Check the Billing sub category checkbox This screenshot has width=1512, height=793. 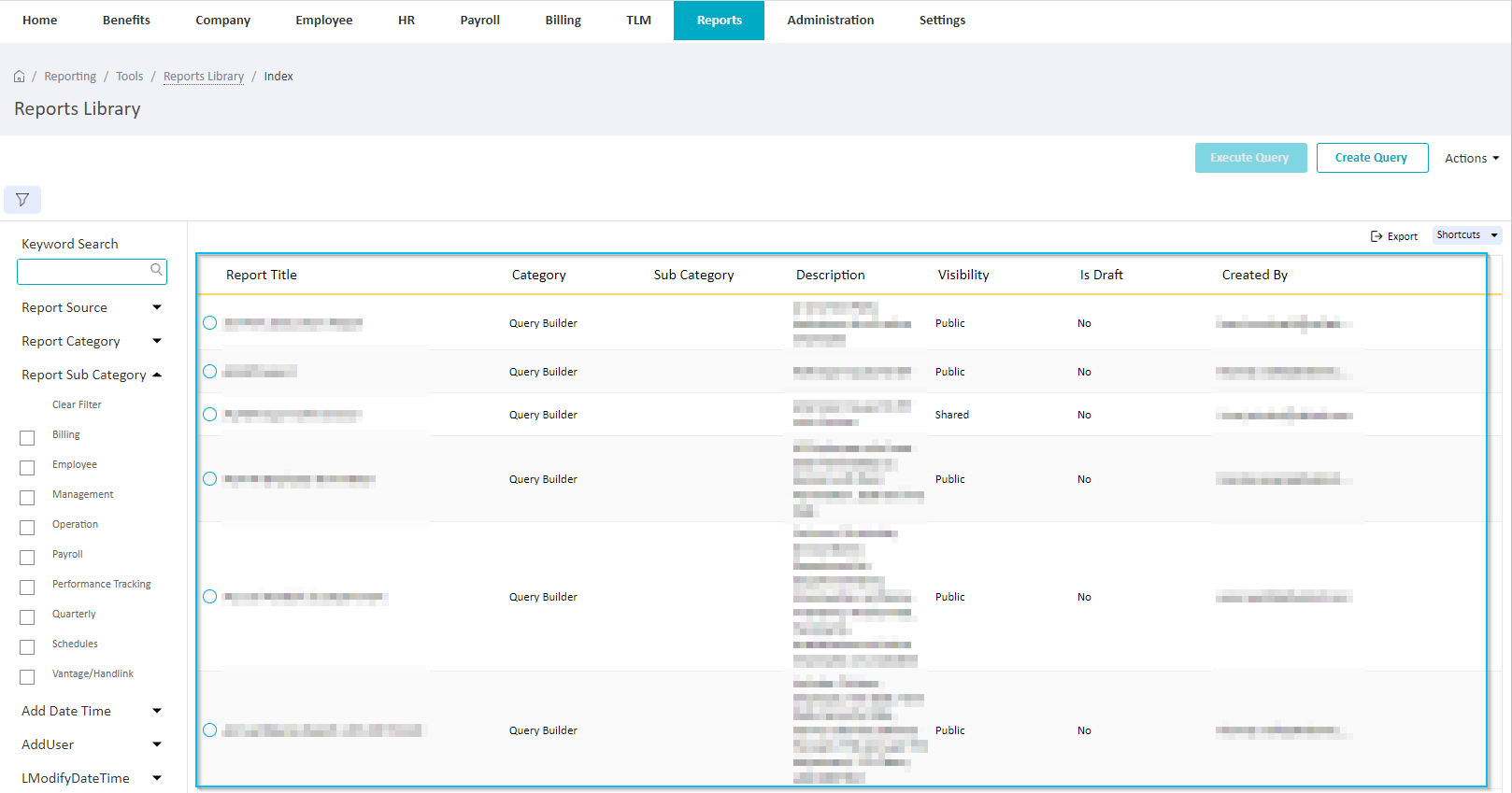tap(27, 438)
